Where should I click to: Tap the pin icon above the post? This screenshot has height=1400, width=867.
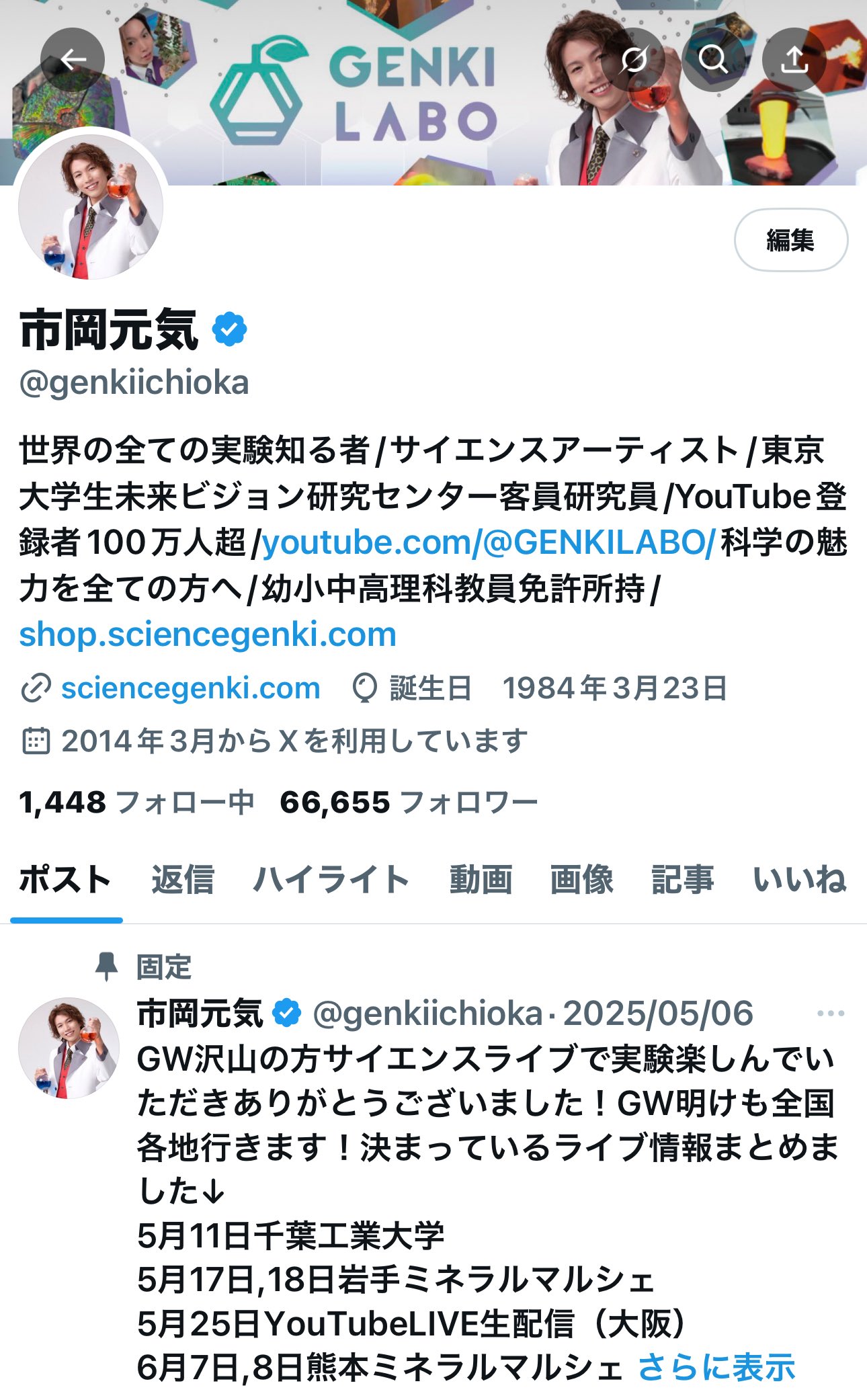106,966
